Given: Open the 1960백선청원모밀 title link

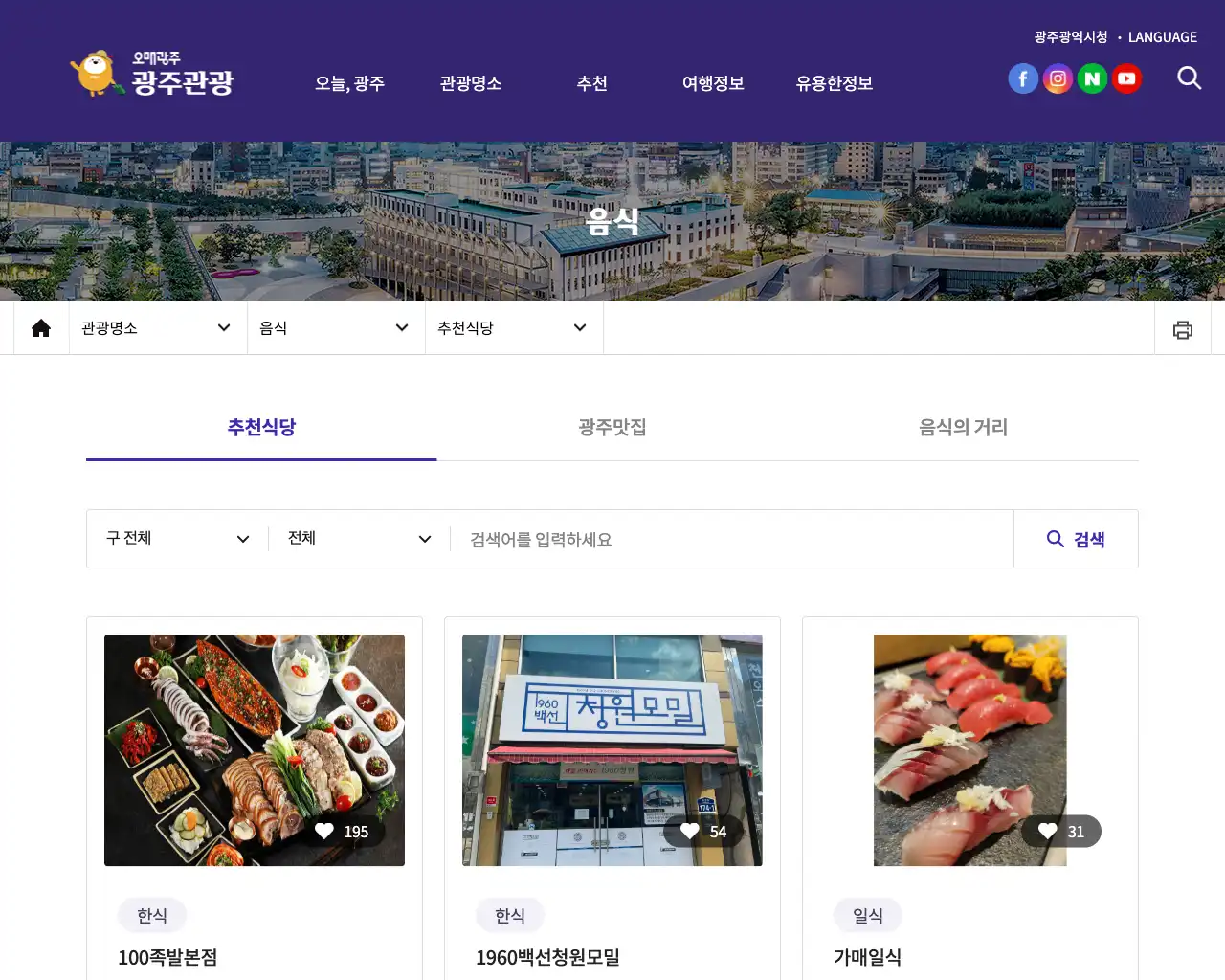Looking at the screenshot, I should tap(547, 957).
